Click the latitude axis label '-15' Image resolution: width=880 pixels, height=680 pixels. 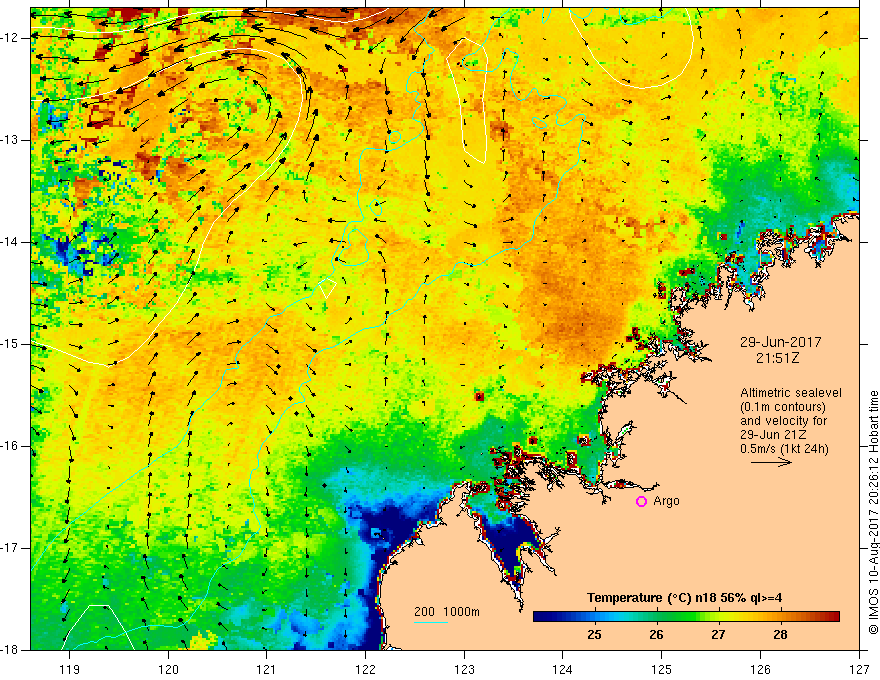(11, 344)
